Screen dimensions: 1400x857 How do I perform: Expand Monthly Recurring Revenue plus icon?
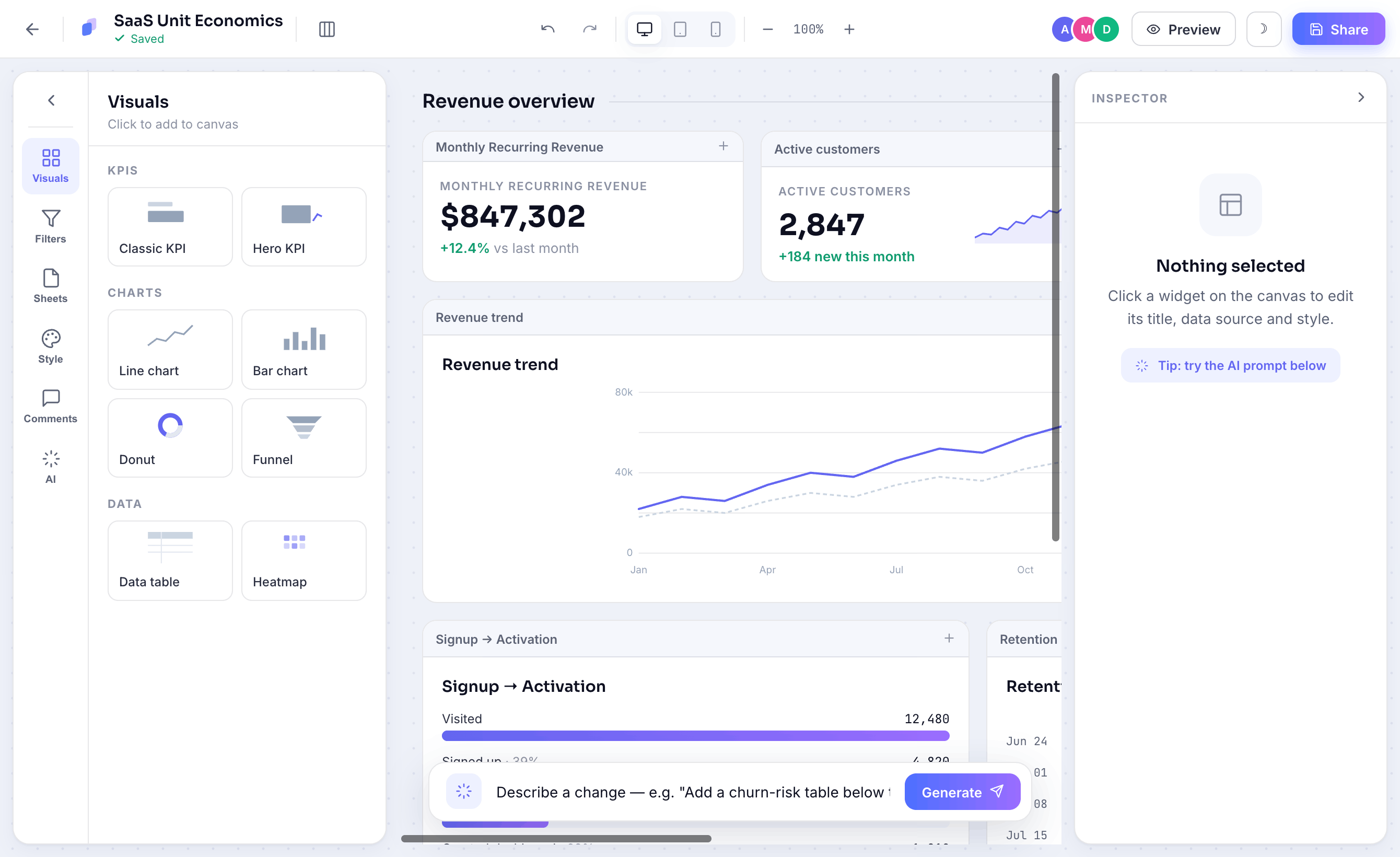click(724, 146)
